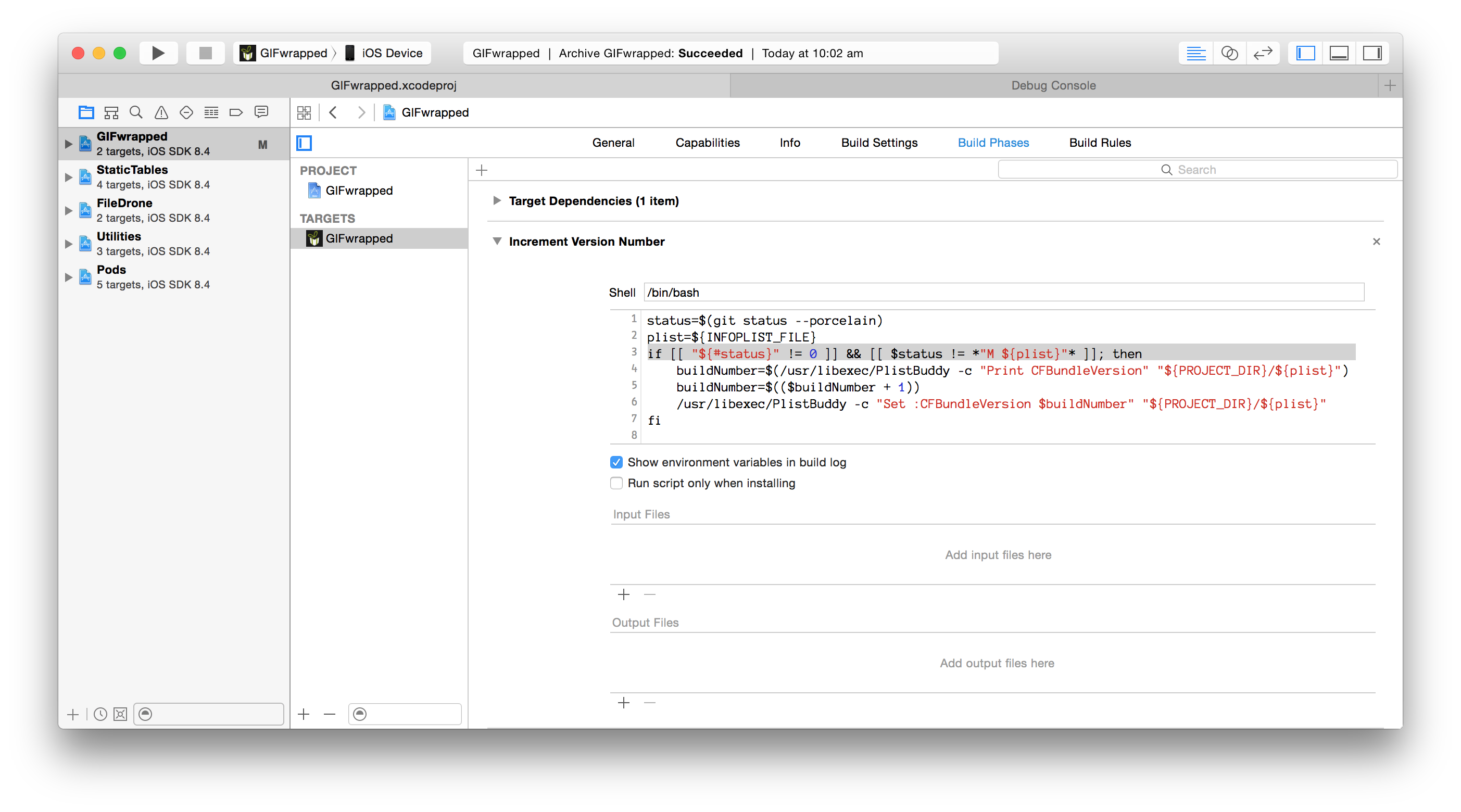Remove the selected output file
Screen dimensions: 1461x812
650,703
